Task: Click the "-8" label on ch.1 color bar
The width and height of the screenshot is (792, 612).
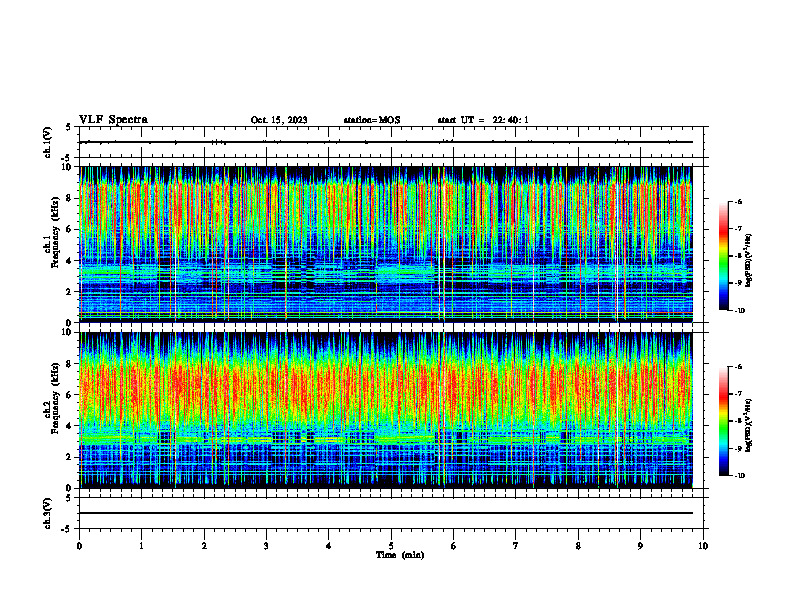Action: 738,256
